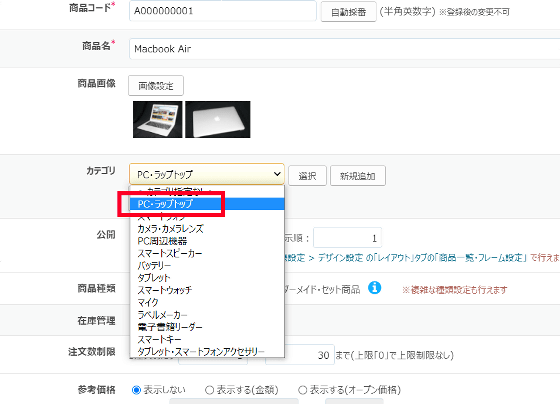560x404 pixels.
Task: Choose PC・ラップトップ in the category list
Action: tap(207, 204)
